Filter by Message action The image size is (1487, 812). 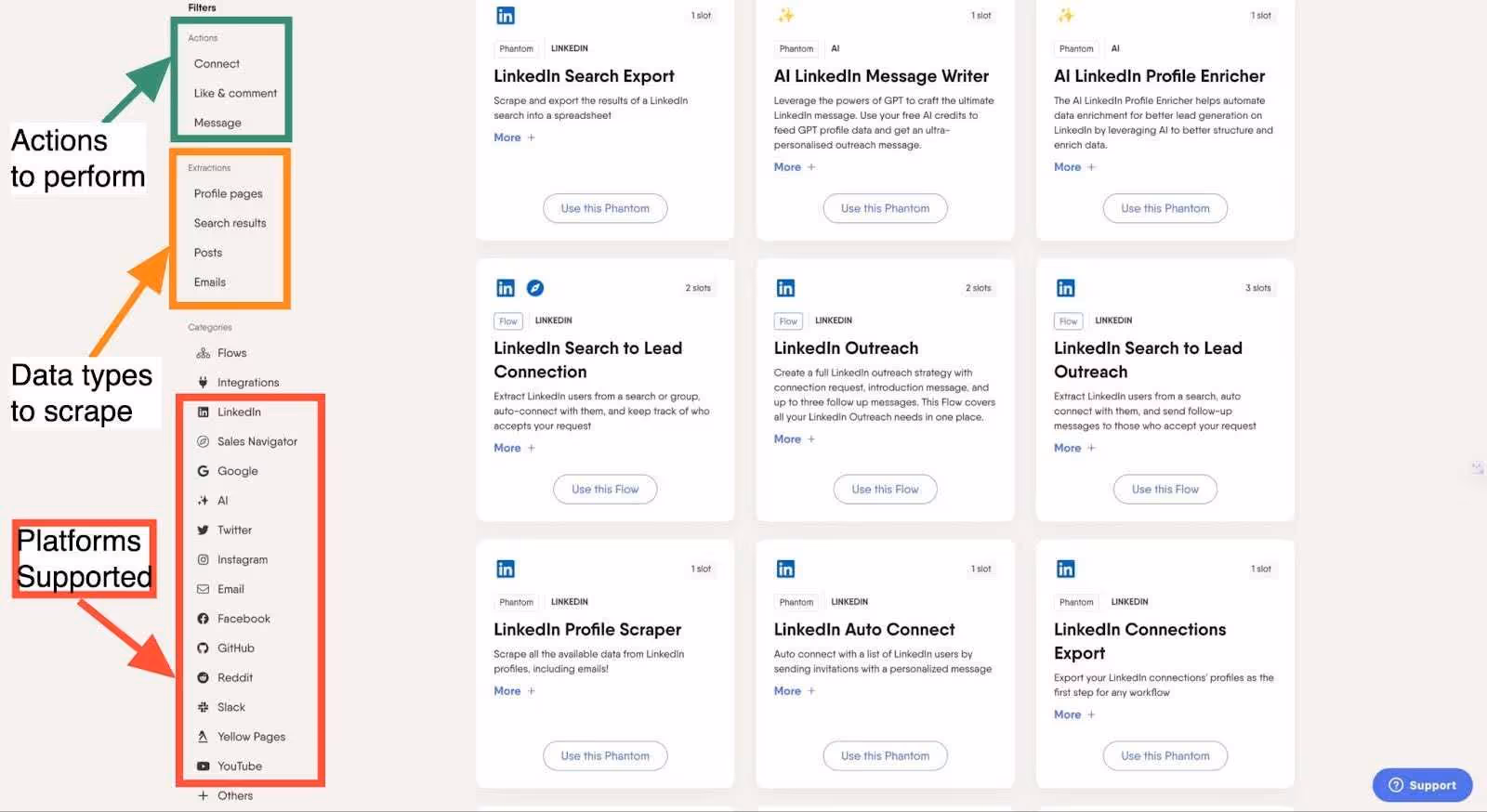tap(217, 123)
